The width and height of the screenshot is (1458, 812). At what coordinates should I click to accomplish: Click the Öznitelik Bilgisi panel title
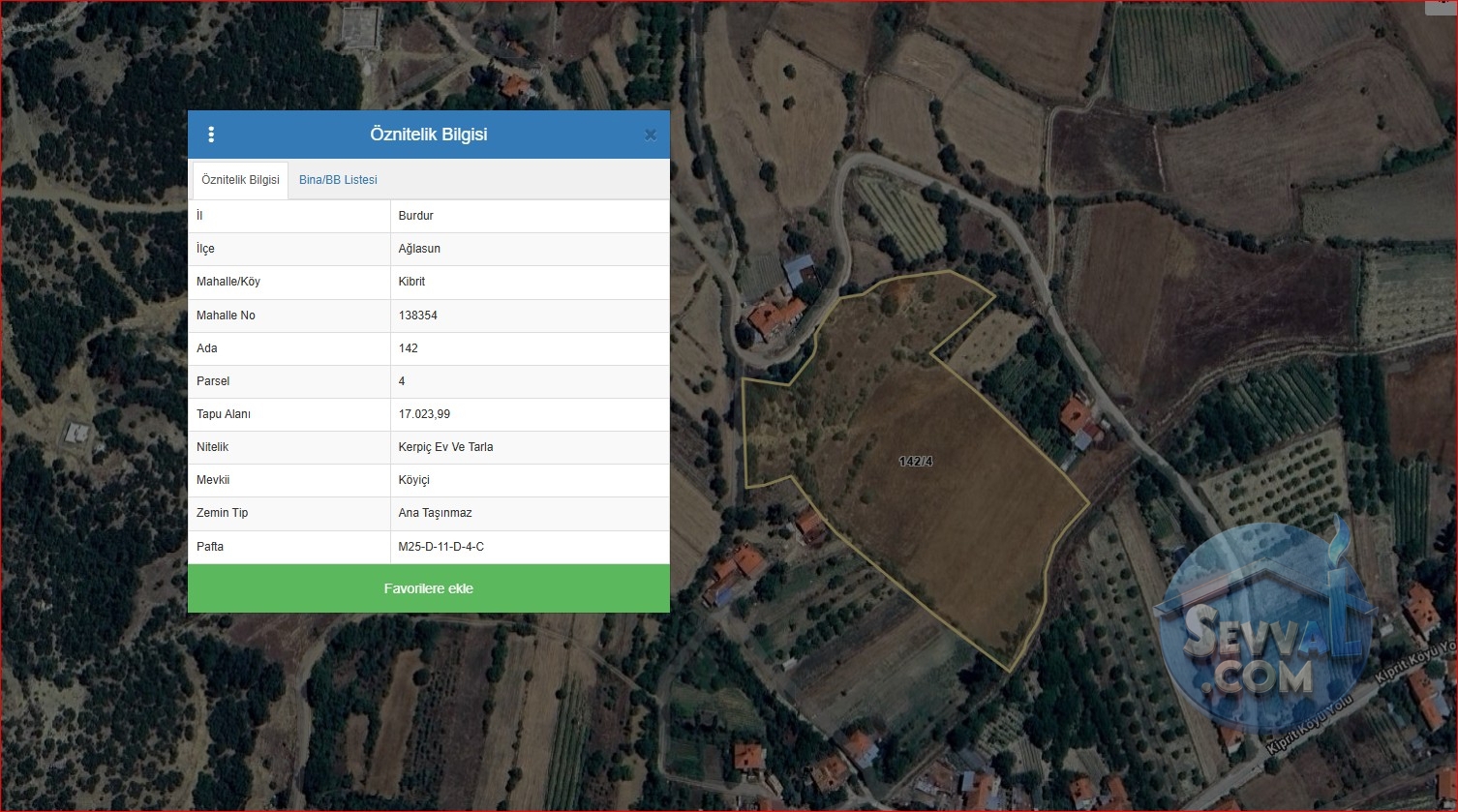pos(429,135)
